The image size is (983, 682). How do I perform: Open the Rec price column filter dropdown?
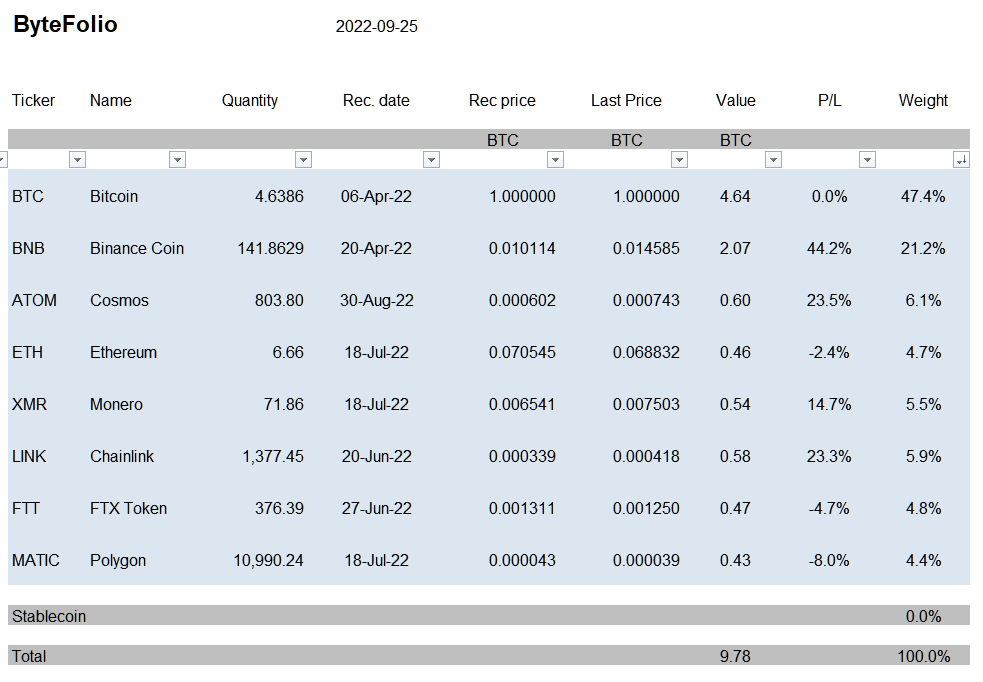point(555,160)
